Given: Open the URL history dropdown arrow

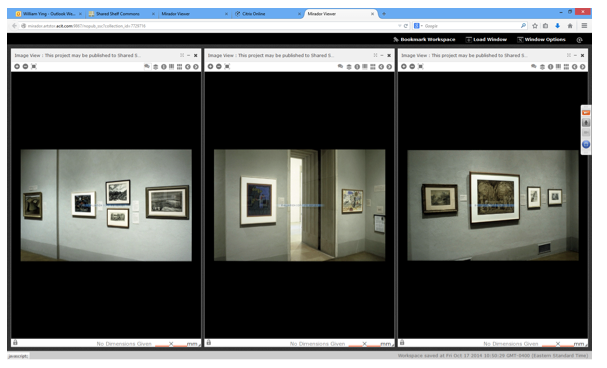Looking at the screenshot, I should [399, 26].
